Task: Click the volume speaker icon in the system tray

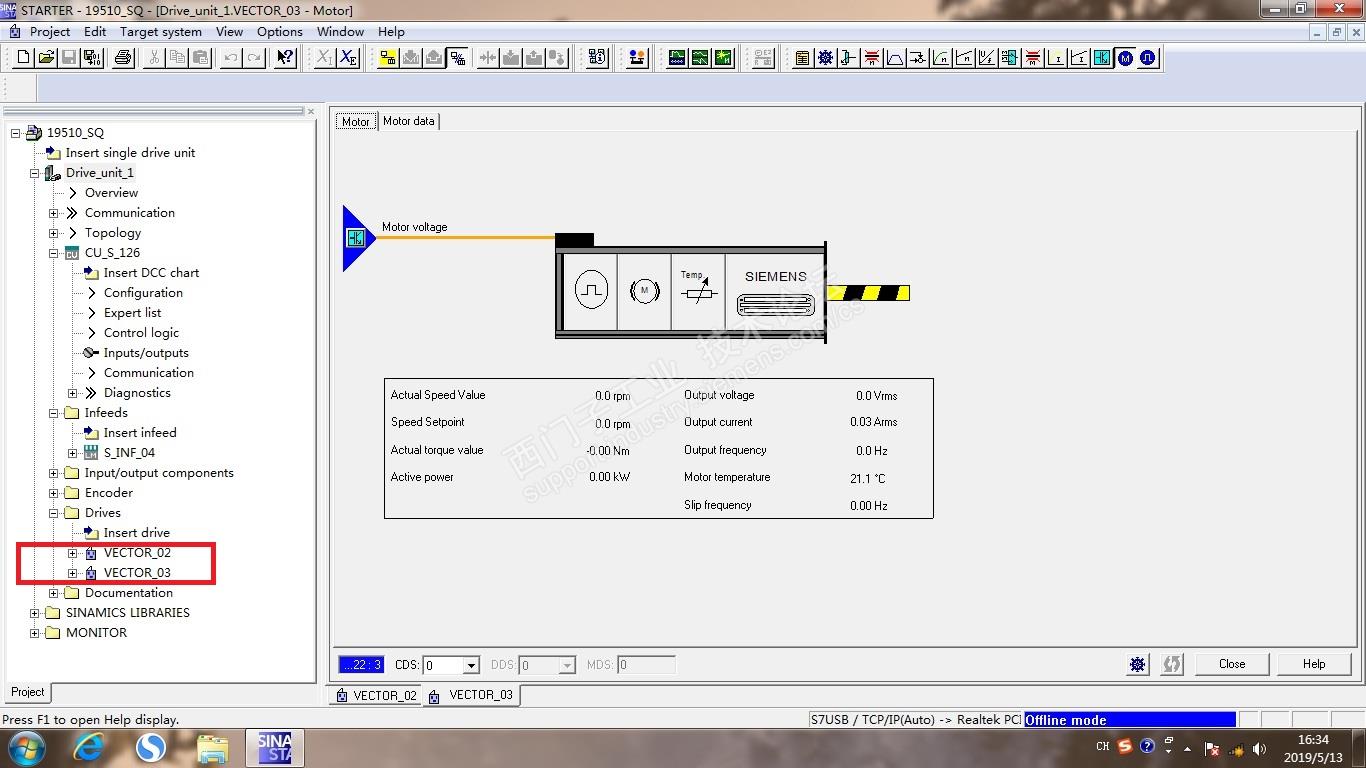Action: click(1260, 747)
